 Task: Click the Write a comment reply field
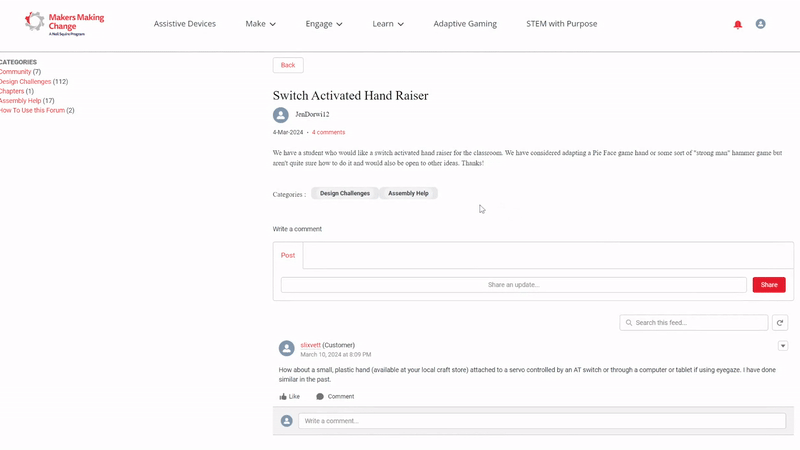click(542, 421)
